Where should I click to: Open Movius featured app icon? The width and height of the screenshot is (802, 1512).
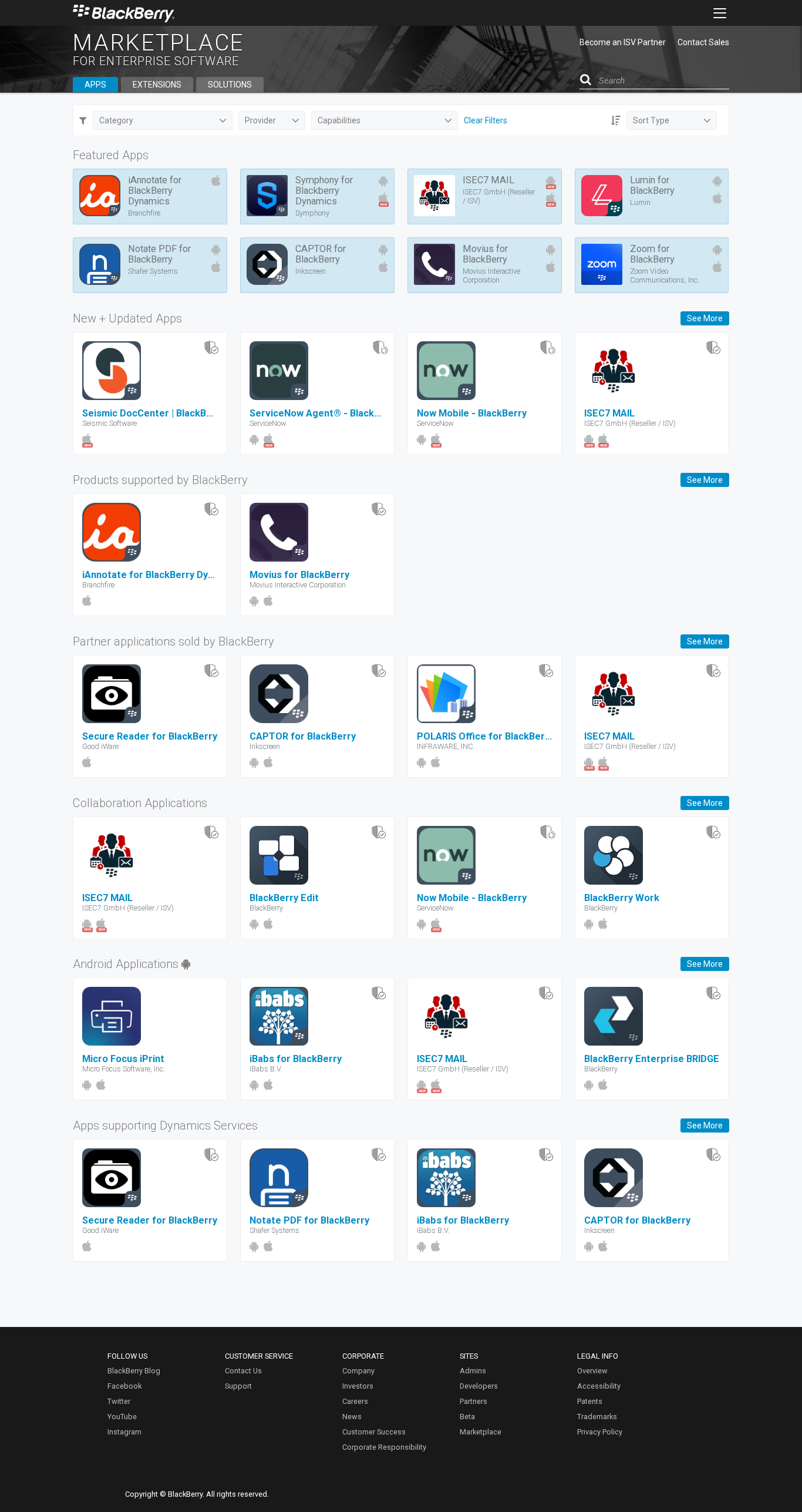(x=434, y=264)
